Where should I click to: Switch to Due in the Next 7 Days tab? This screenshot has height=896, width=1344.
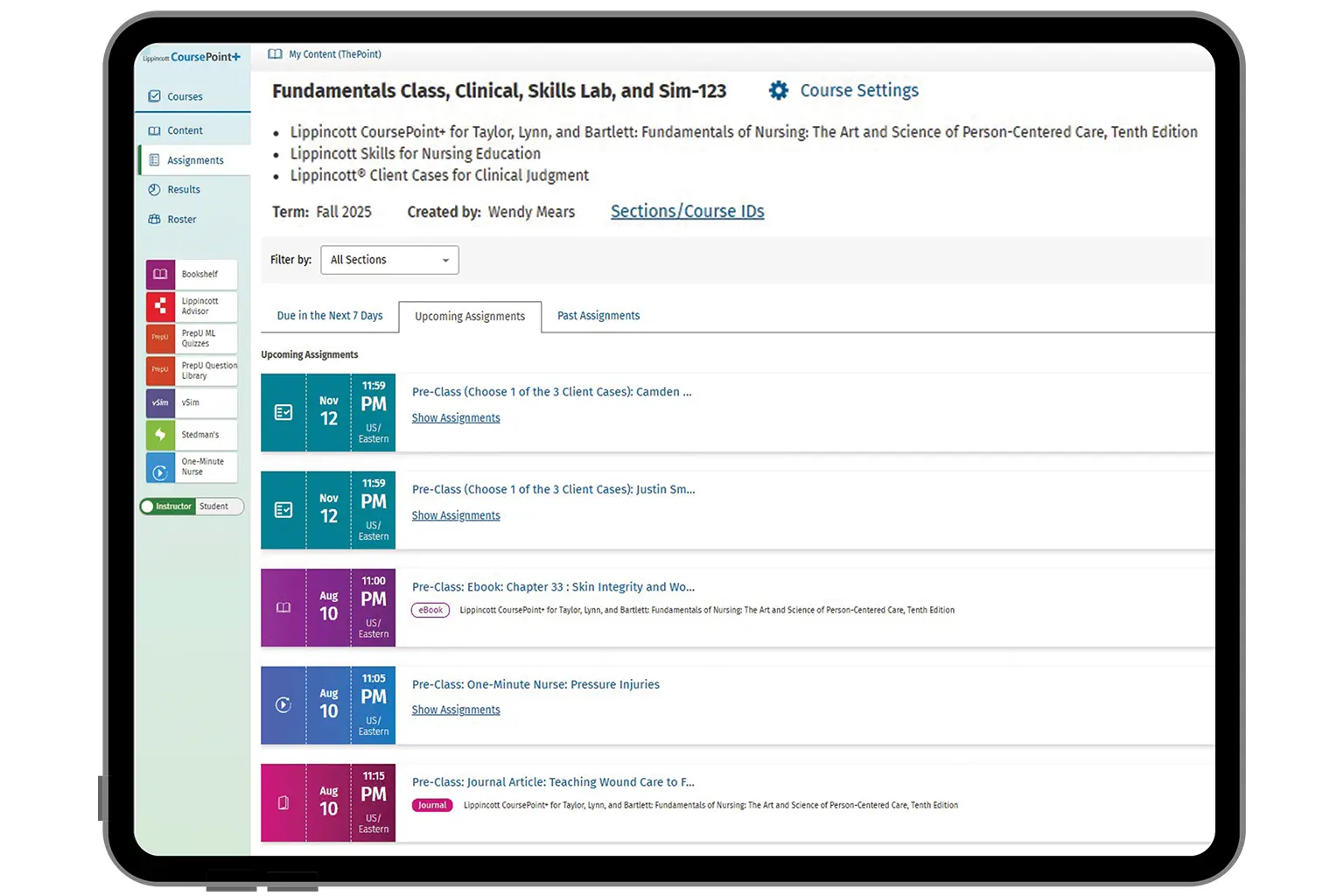(329, 316)
